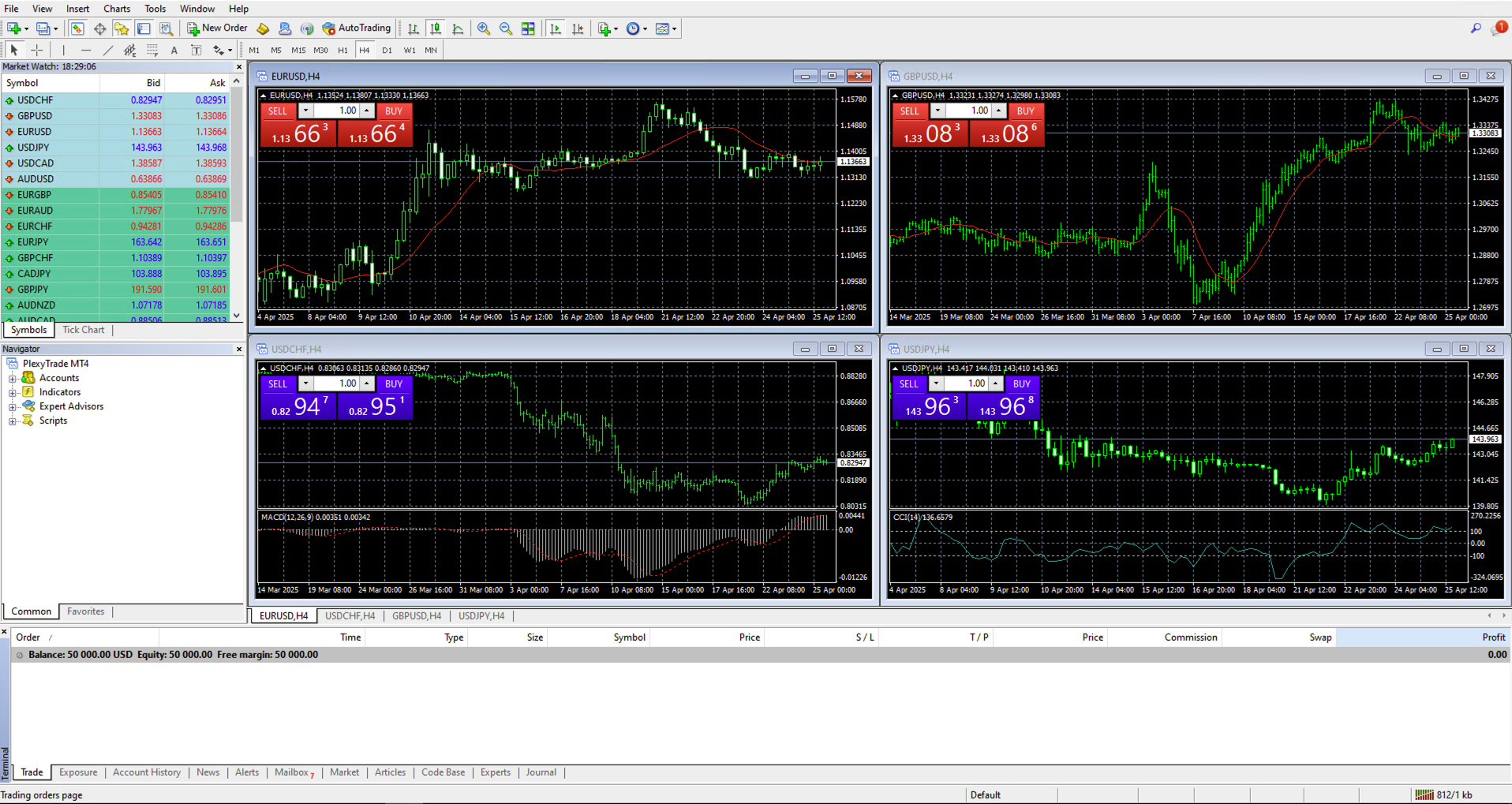Switch chart to candlesticks icon
1512x804 pixels.
[436, 28]
